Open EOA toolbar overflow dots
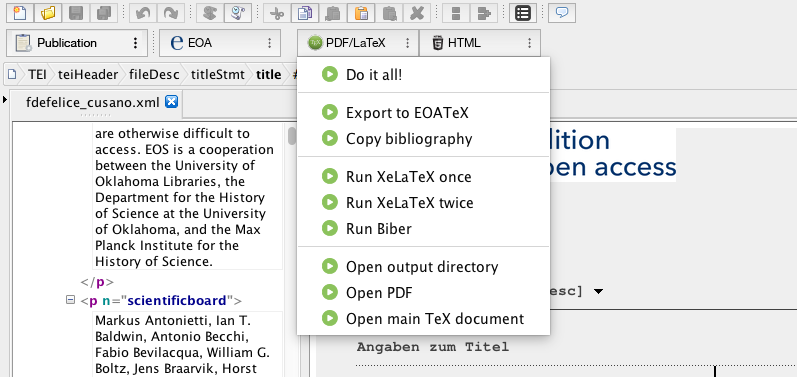Viewport: 797px width, 377px height. click(x=269, y=43)
